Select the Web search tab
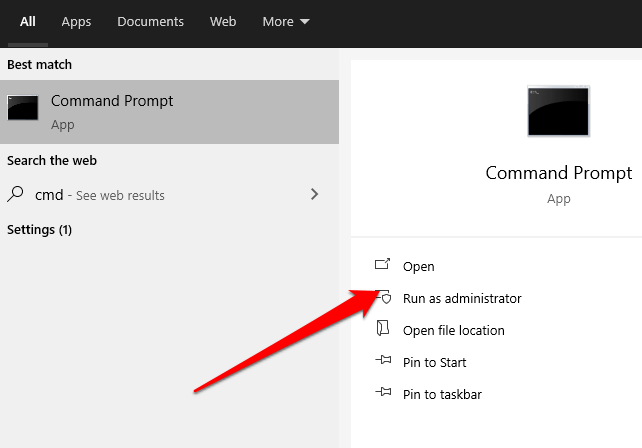The width and height of the screenshot is (642, 448). 223,21
